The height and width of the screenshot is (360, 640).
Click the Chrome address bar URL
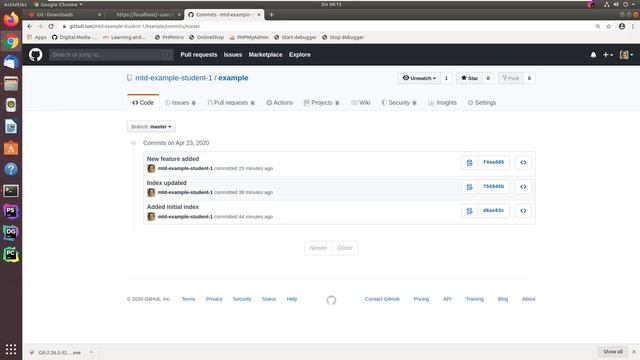[135, 26]
